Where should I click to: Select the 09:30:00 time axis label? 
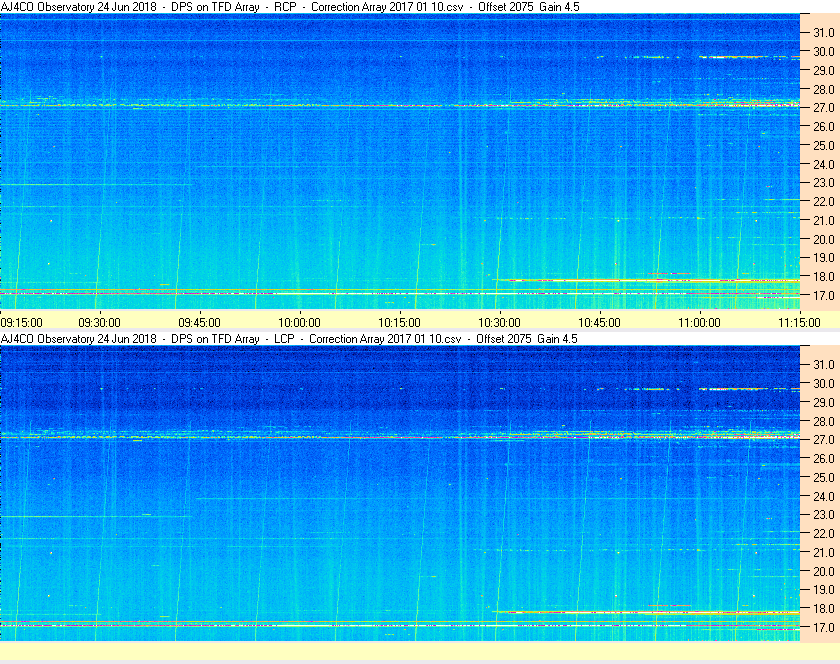click(x=100, y=323)
